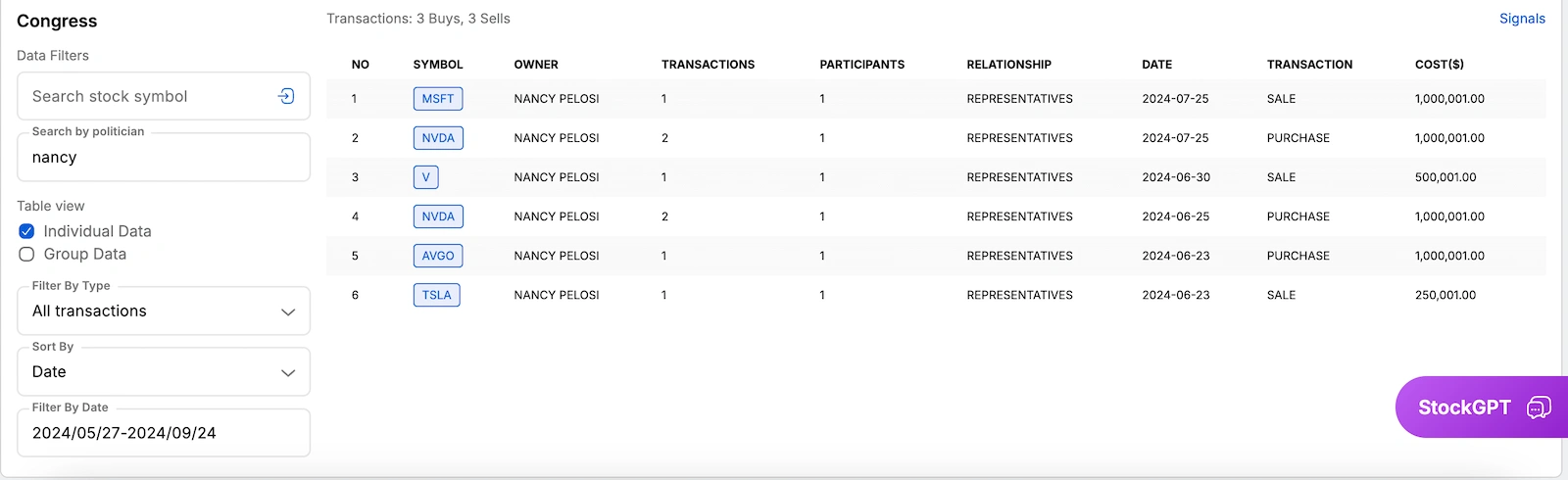
Task: Click the Filter By Date range field
Action: 164,433
